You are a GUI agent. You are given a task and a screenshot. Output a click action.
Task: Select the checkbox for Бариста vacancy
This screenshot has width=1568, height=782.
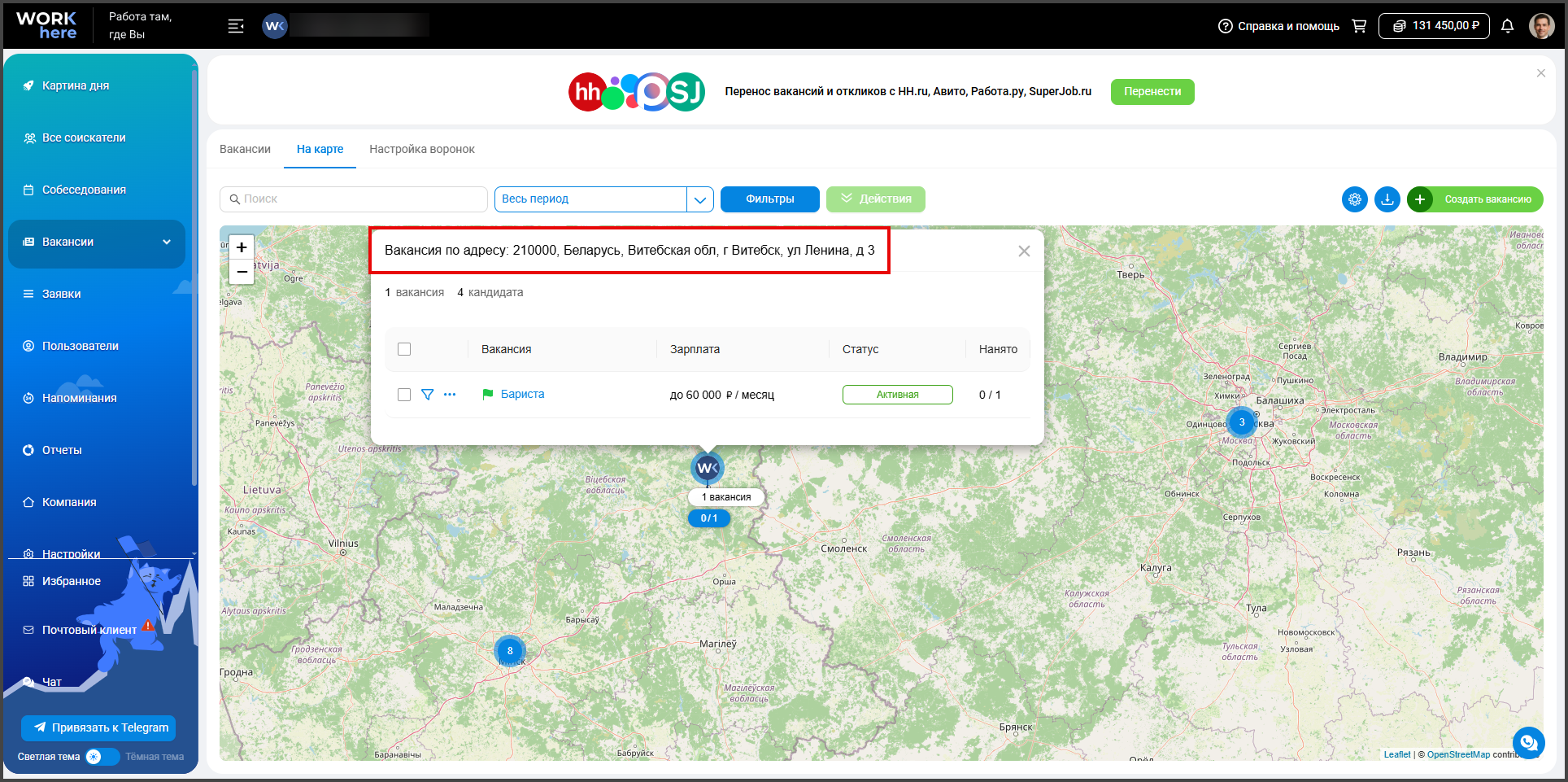(404, 395)
